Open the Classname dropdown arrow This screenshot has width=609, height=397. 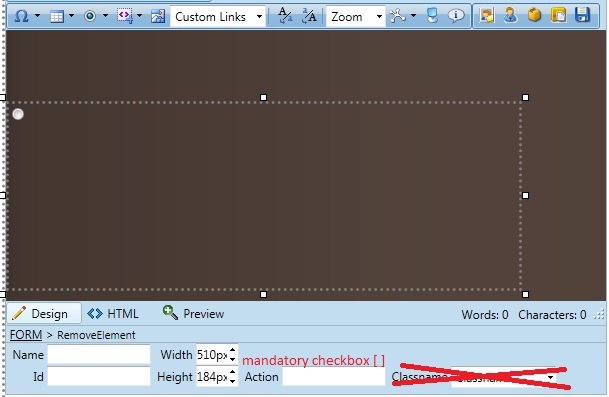(x=550, y=377)
